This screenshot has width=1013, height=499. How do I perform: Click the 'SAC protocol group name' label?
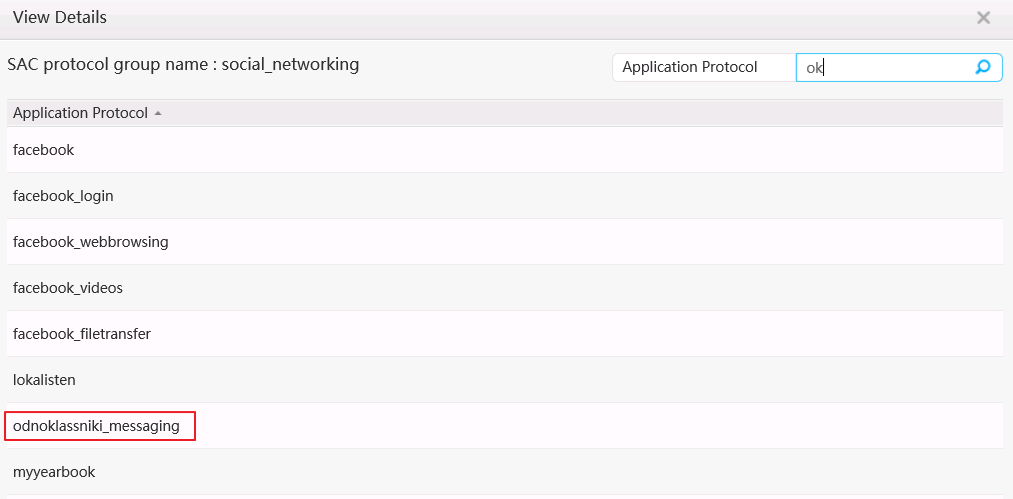(x=108, y=64)
